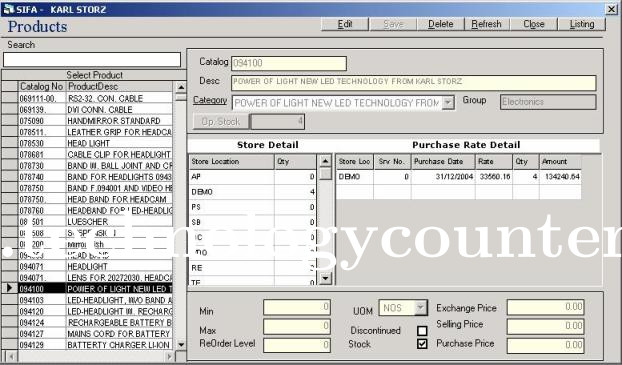Viewport: 622px width, 365px height.
Task: Click the Store Location column header
Action: click(x=231, y=161)
